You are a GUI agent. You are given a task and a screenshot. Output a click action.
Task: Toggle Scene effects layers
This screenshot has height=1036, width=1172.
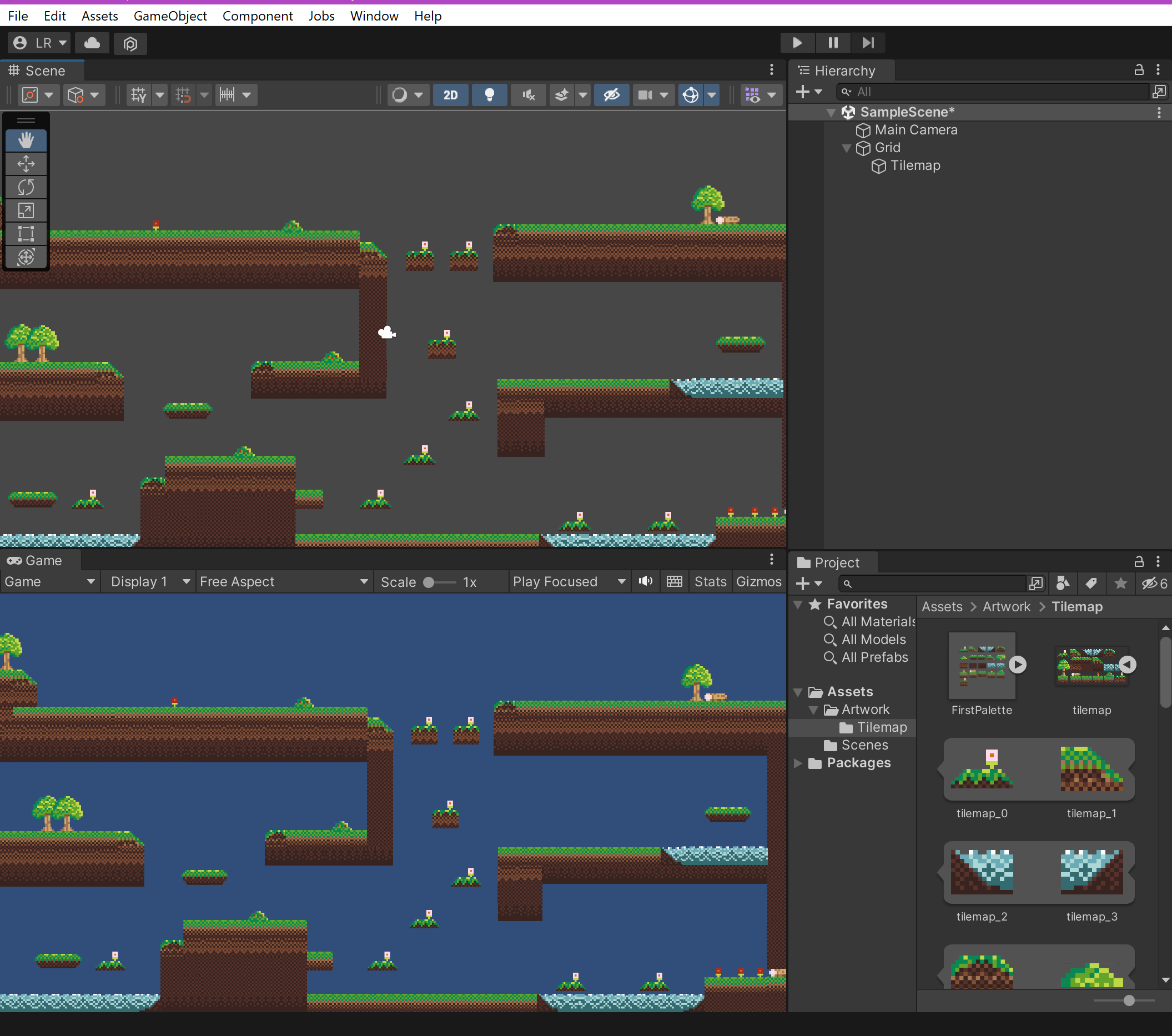(x=561, y=94)
